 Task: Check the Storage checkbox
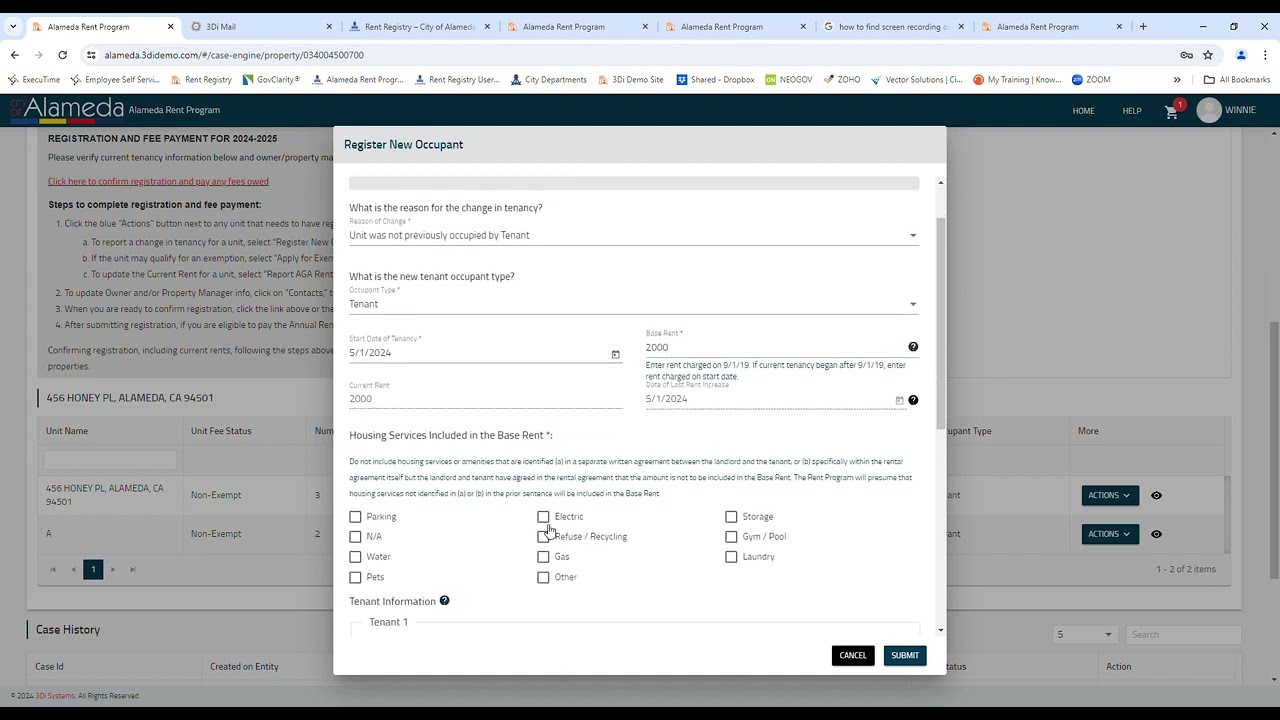[731, 517]
